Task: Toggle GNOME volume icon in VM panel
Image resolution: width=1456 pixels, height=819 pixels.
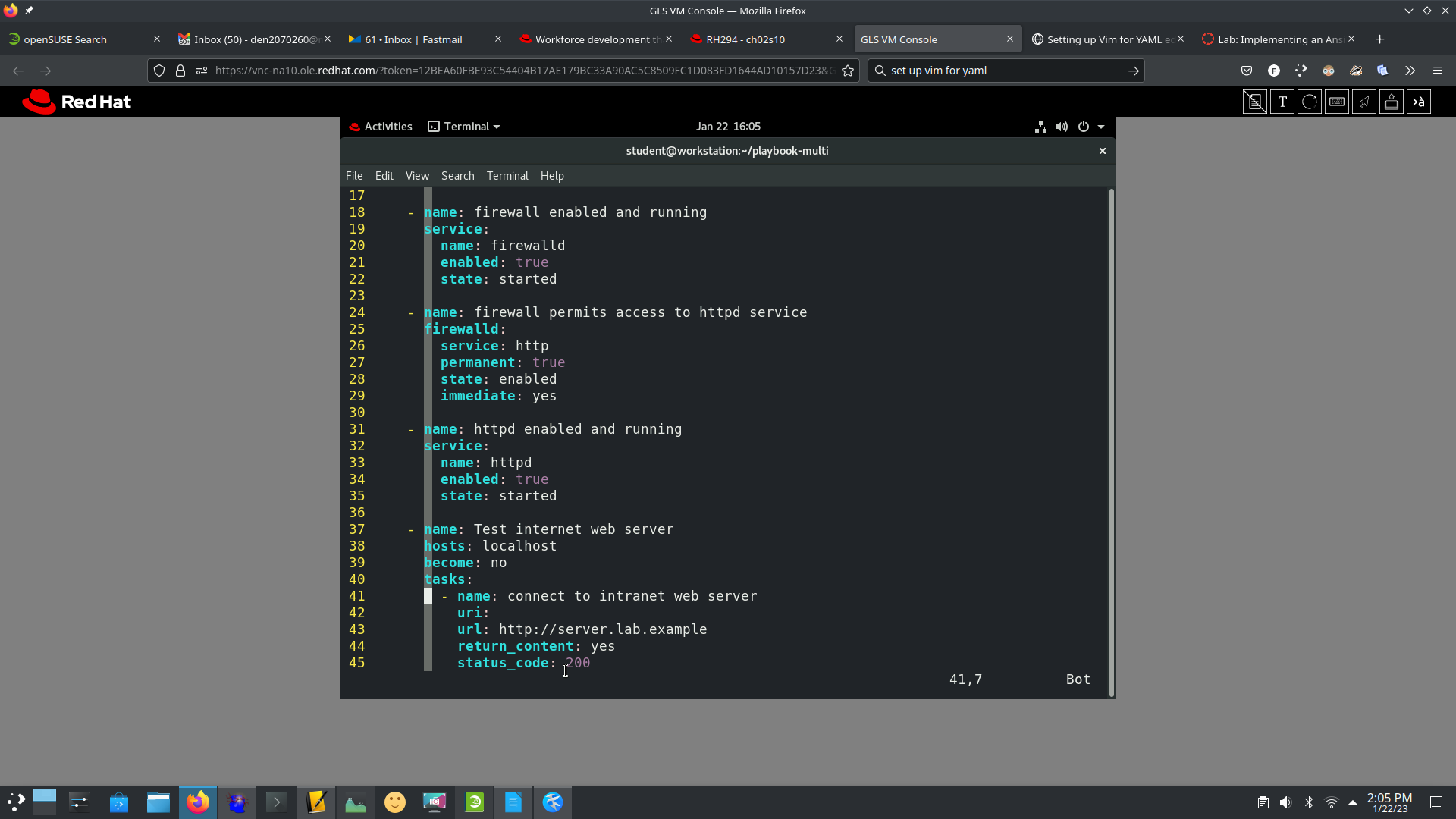Action: pos(1062,127)
